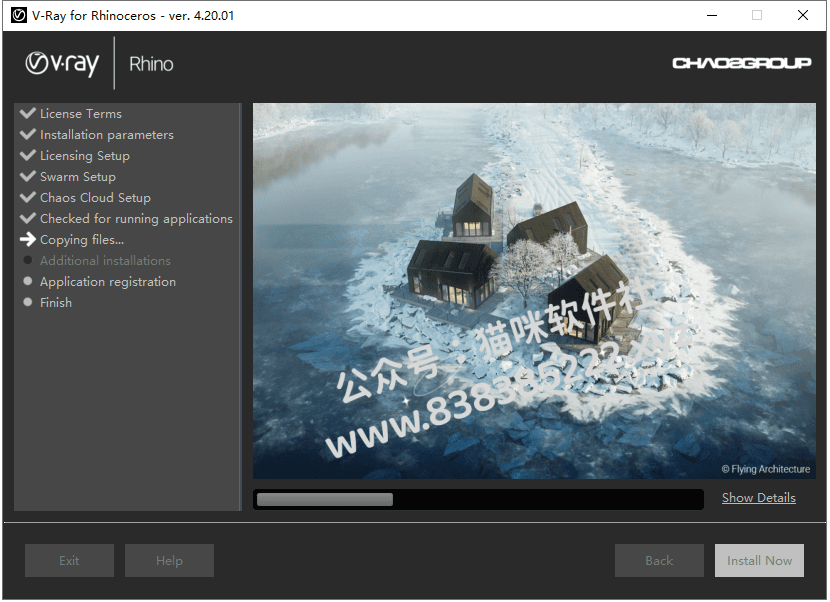830x602 pixels.
Task: Select the License Terms step
Action: 81,114
